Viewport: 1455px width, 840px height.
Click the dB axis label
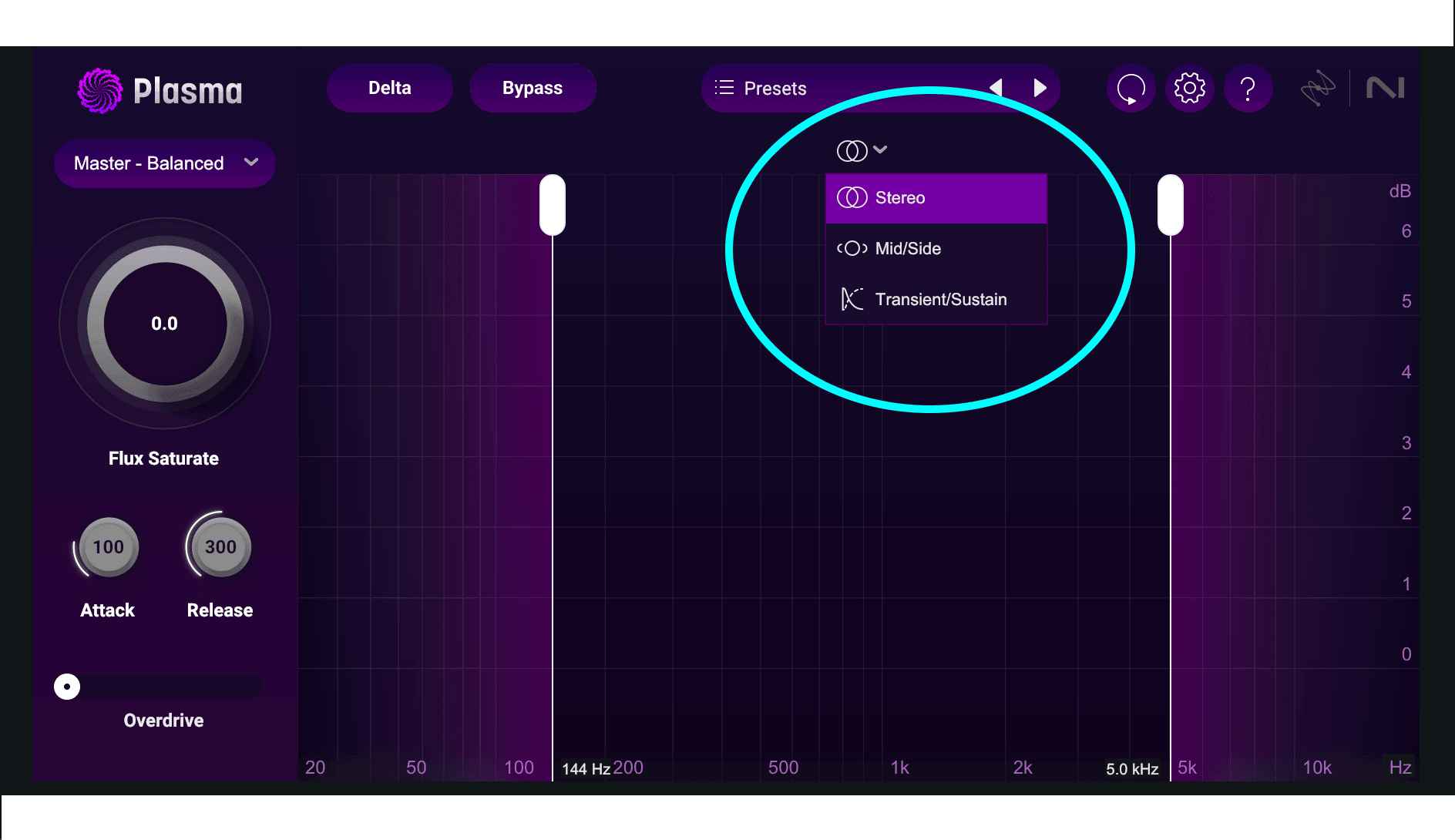click(x=1400, y=191)
